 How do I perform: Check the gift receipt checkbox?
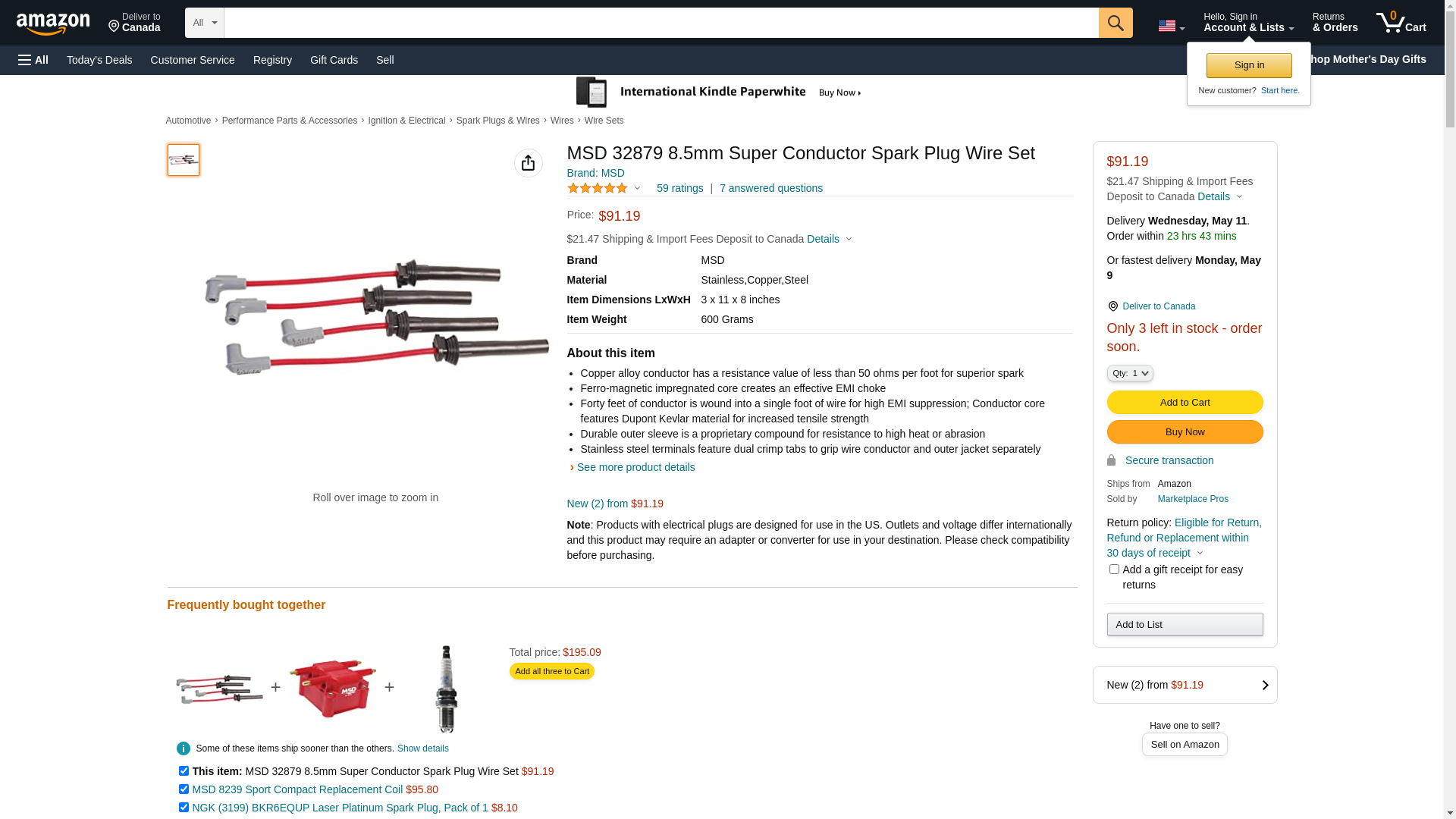1114,570
